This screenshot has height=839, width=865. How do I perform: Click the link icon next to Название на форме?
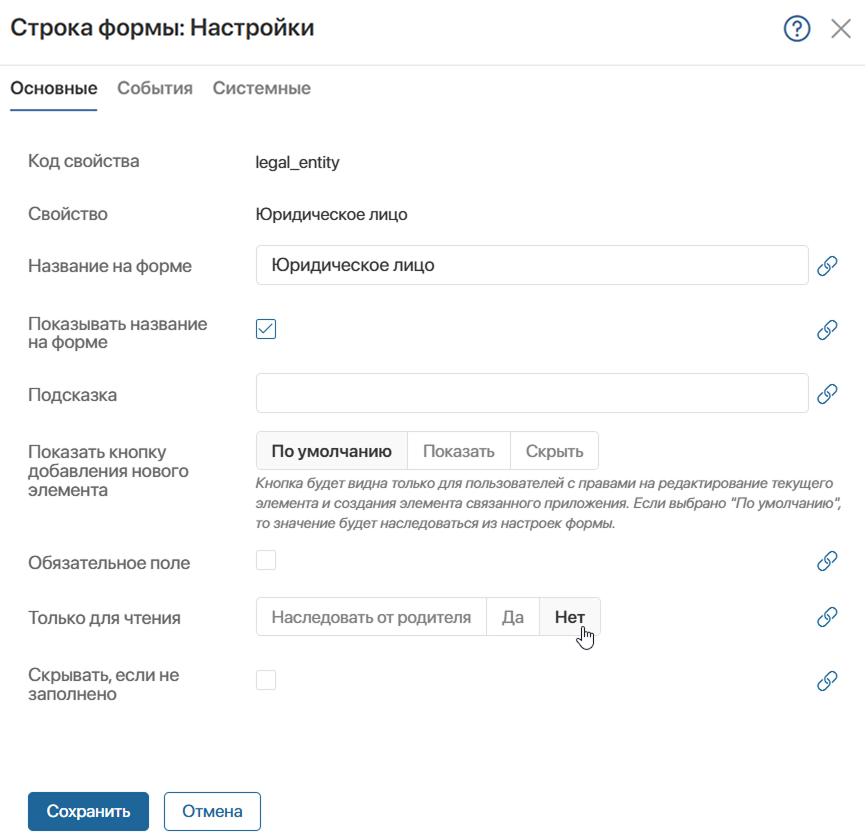[x=827, y=266]
